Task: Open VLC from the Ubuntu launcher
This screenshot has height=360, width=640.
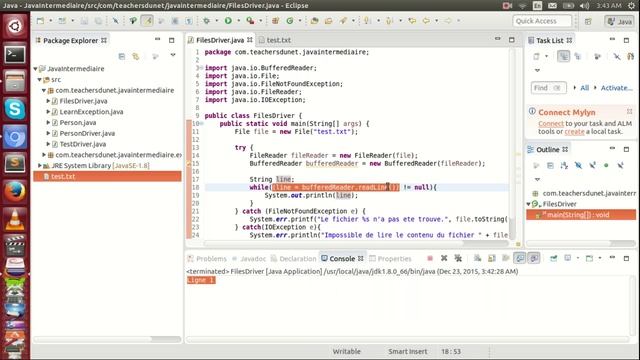Action: point(15,219)
